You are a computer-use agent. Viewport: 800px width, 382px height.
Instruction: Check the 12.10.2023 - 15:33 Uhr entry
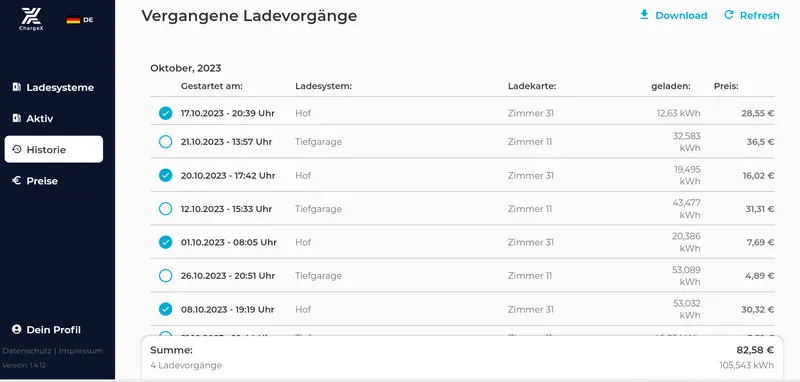[x=165, y=209]
